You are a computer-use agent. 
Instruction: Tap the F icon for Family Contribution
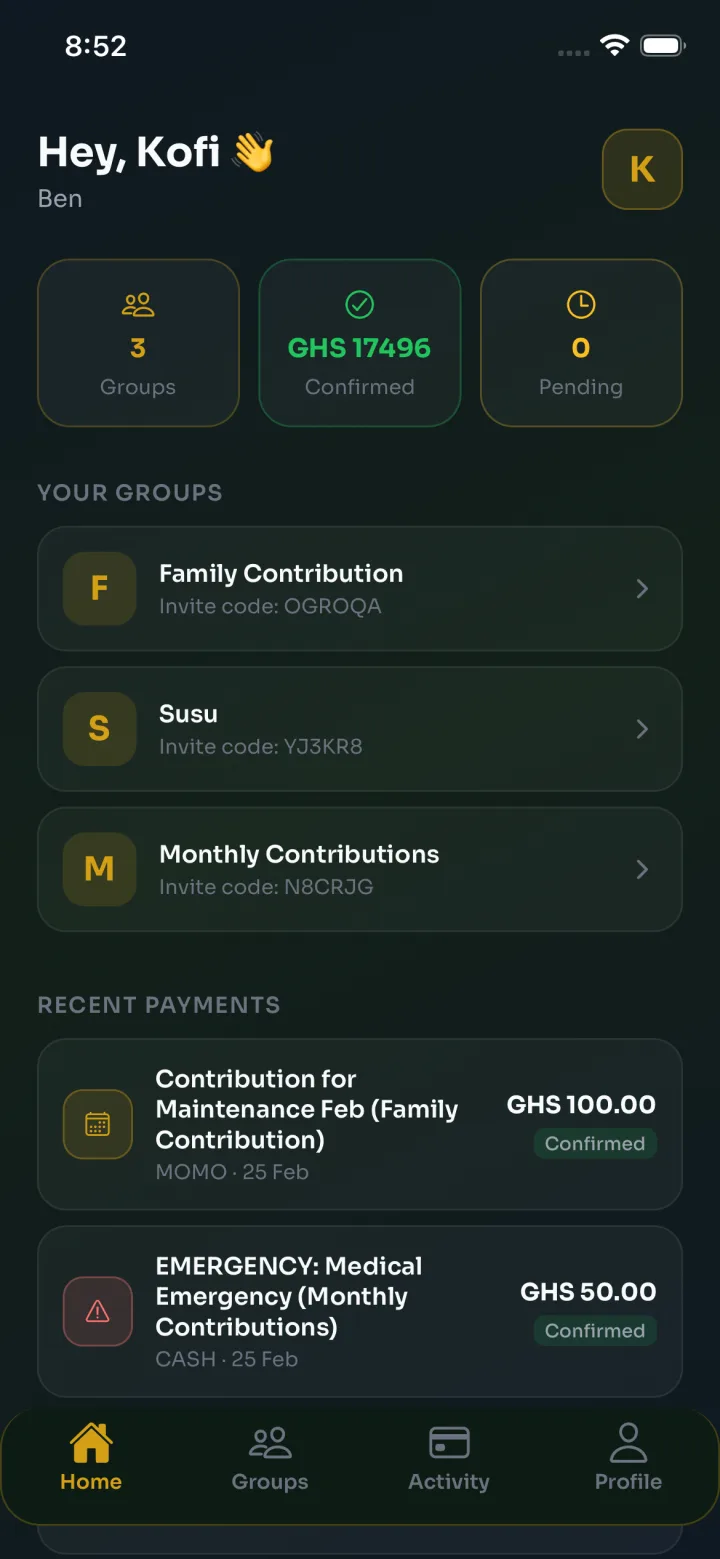(x=99, y=589)
